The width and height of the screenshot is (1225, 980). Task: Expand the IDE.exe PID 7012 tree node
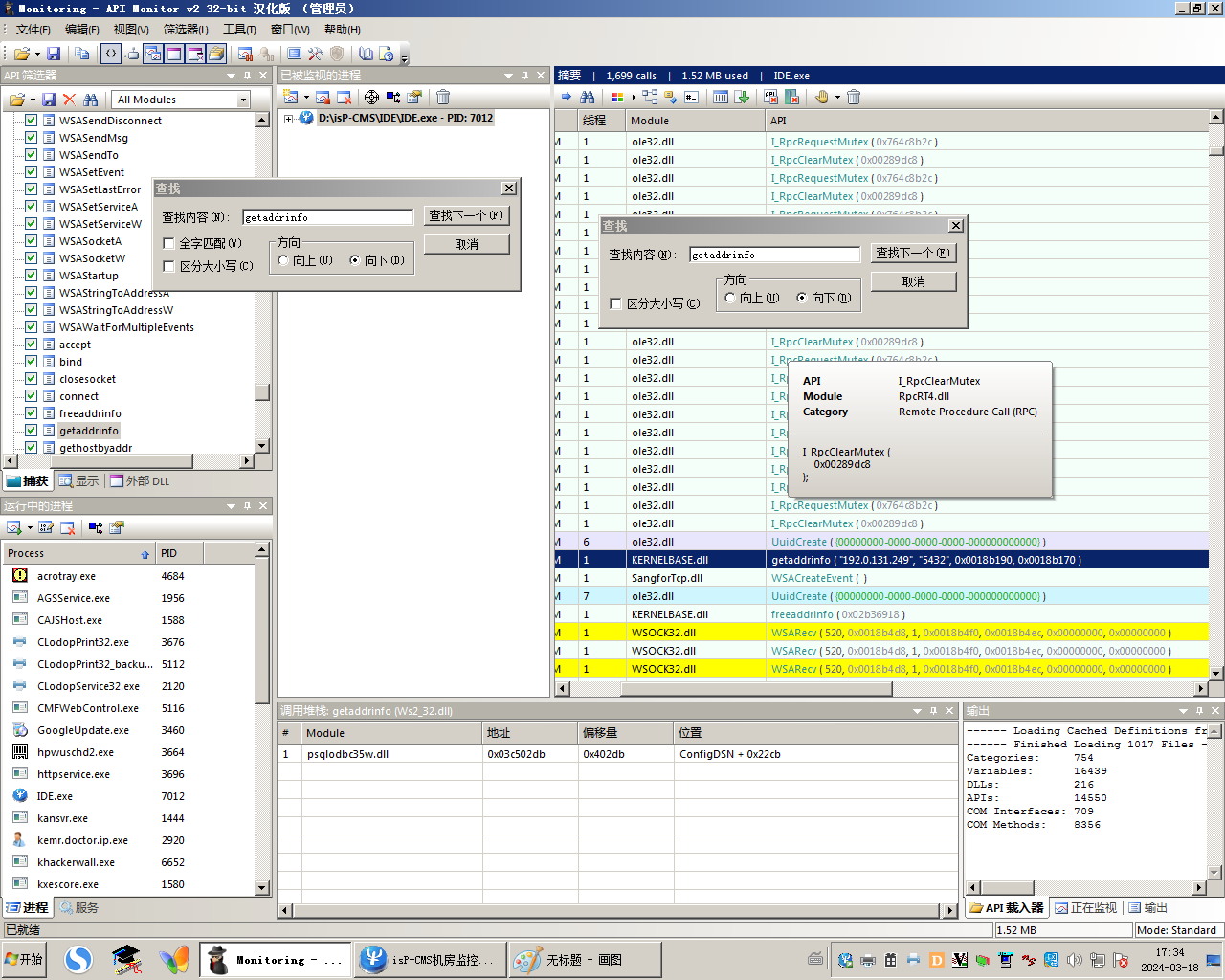pos(288,119)
